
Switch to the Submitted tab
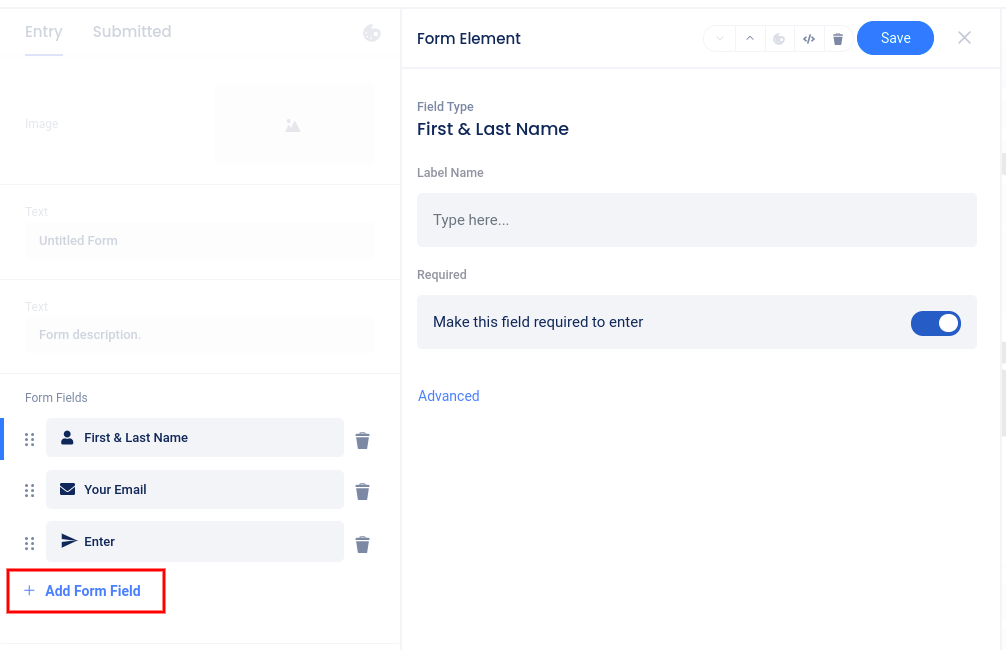(x=132, y=32)
